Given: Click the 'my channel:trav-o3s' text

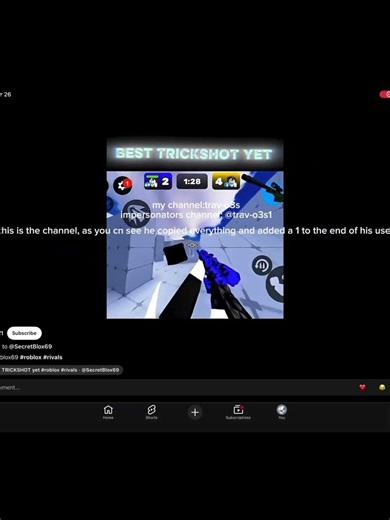Looking at the screenshot, I should click(196, 205).
